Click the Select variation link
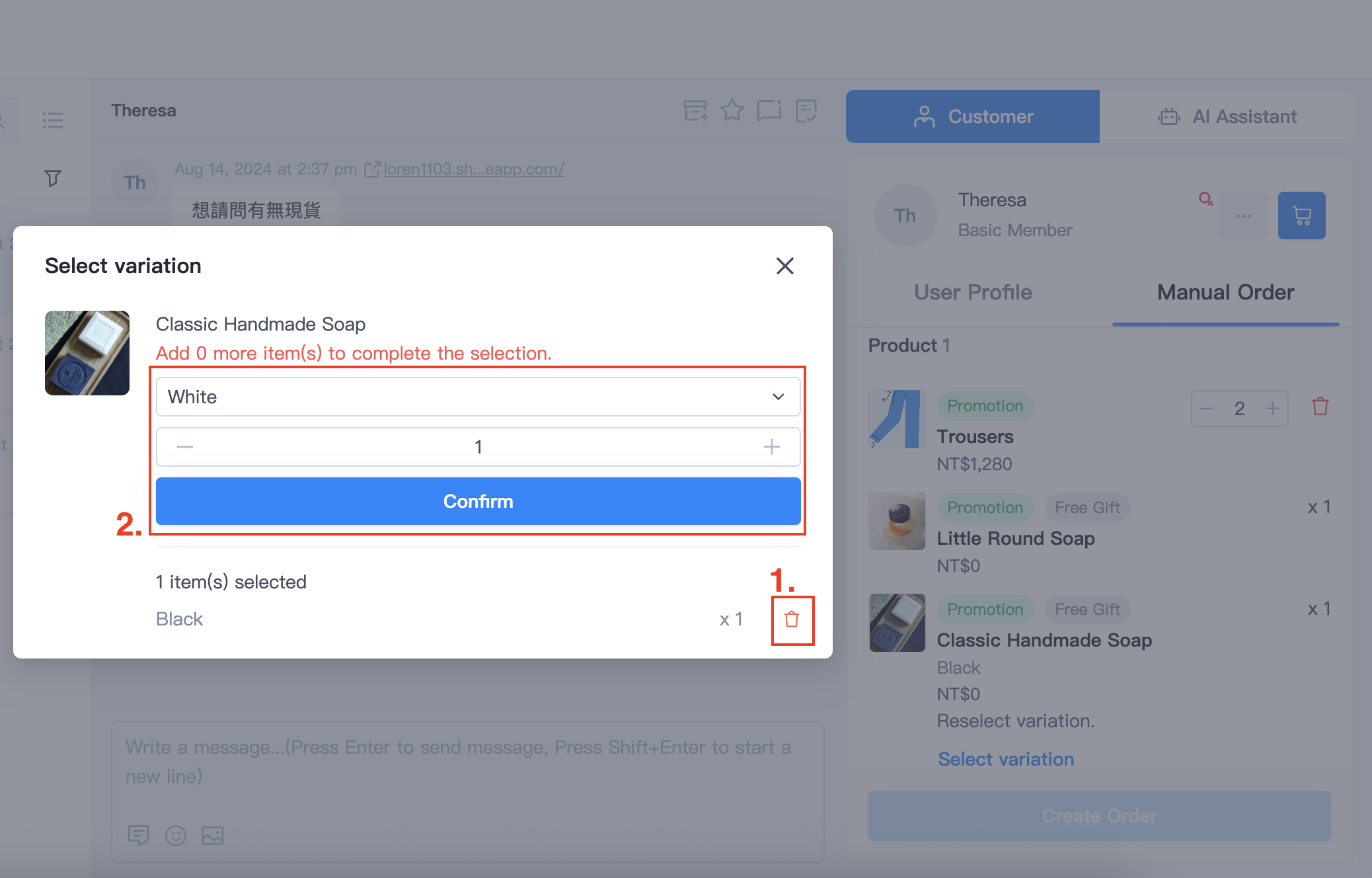Screen dimensions: 1372x878 click(x=1005, y=759)
